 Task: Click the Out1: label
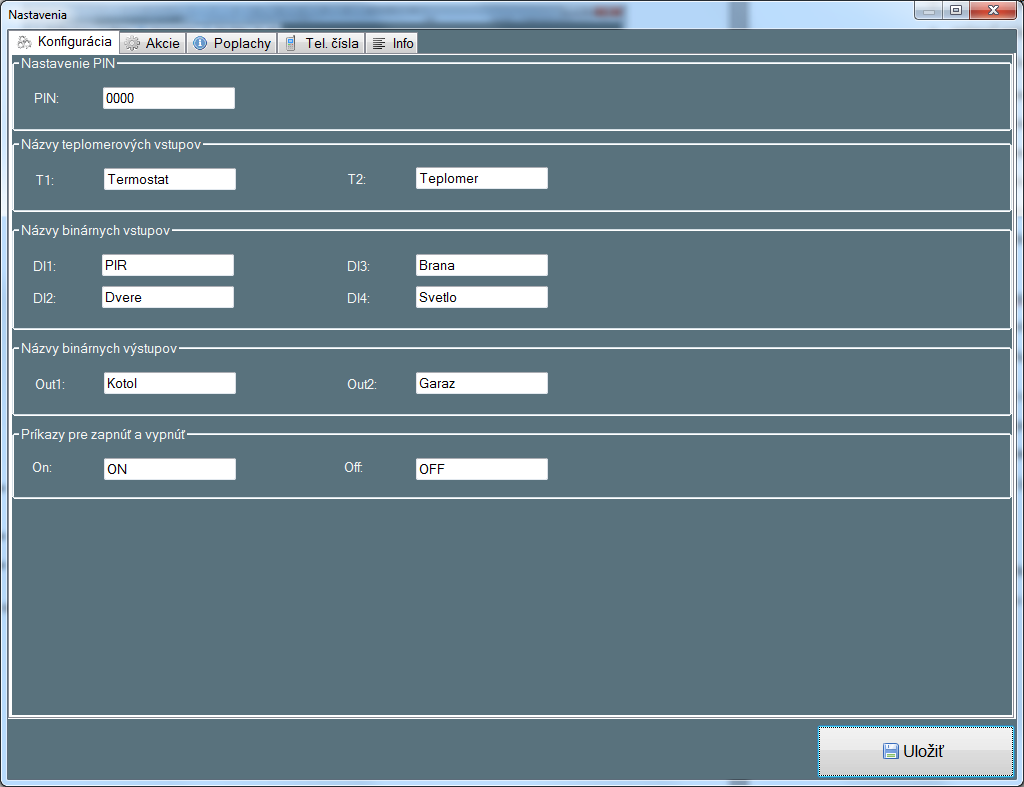point(50,384)
